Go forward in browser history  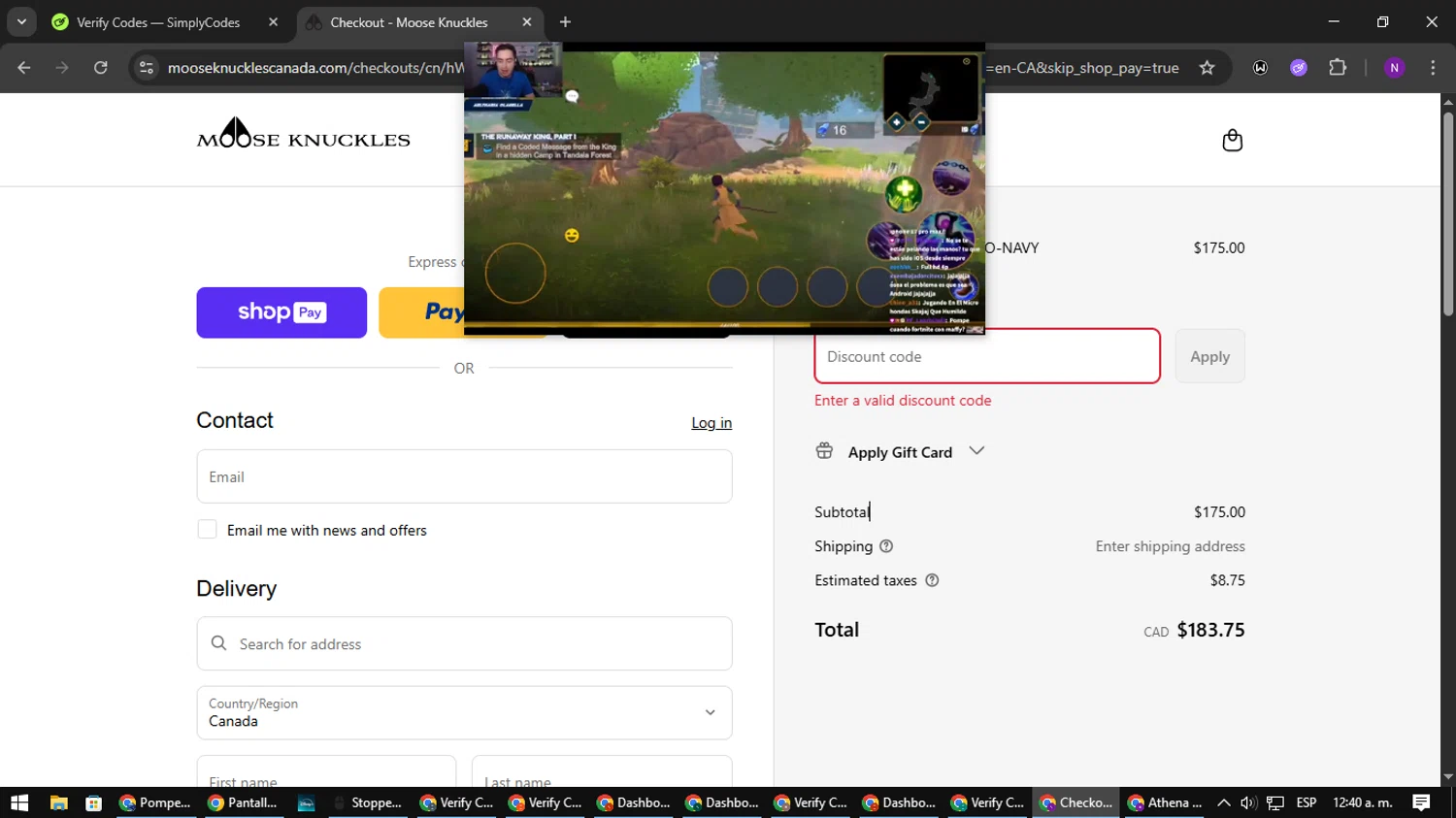pyautogui.click(x=62, y=68)
